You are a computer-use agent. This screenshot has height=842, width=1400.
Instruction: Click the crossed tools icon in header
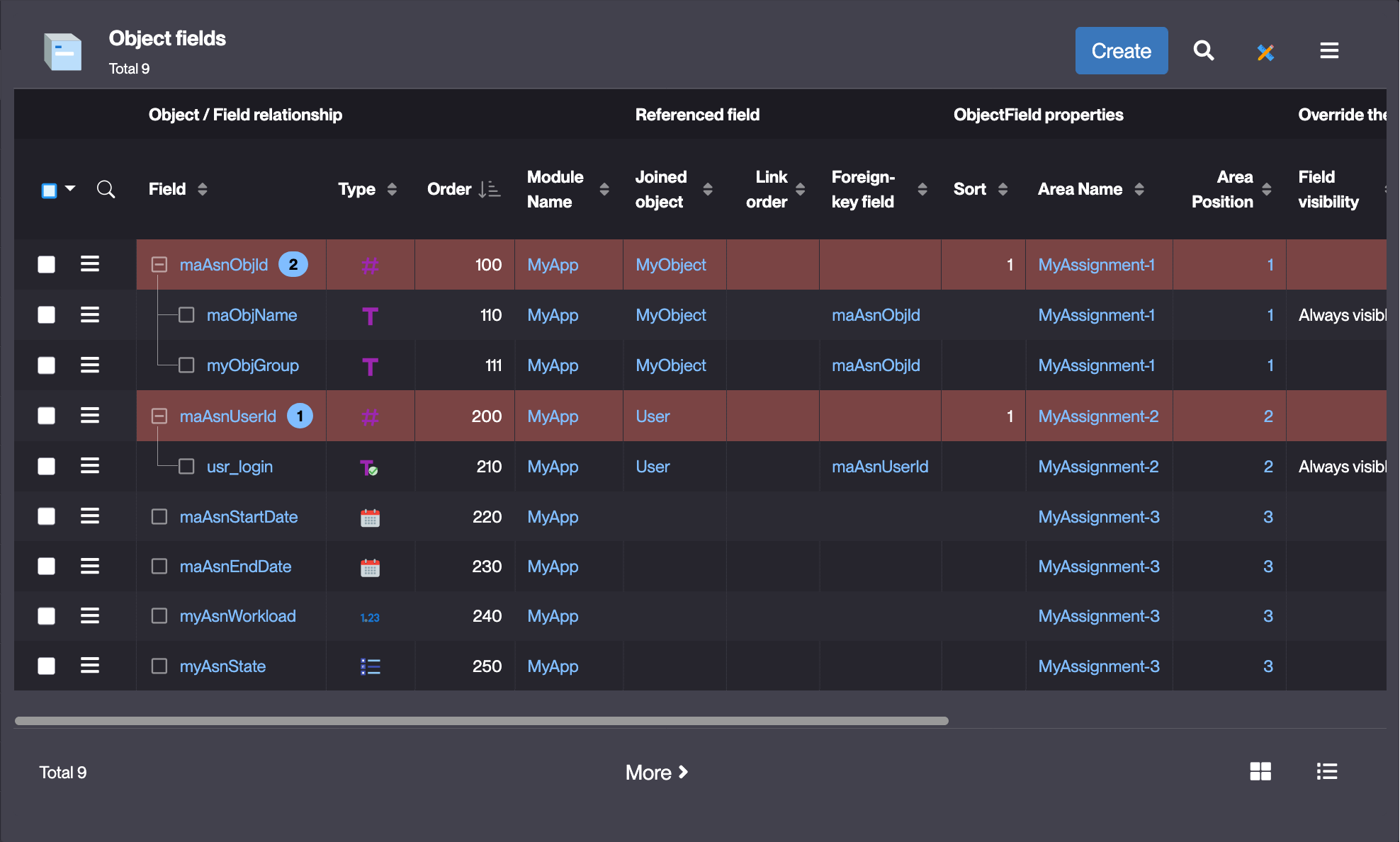coord(1265,52)
